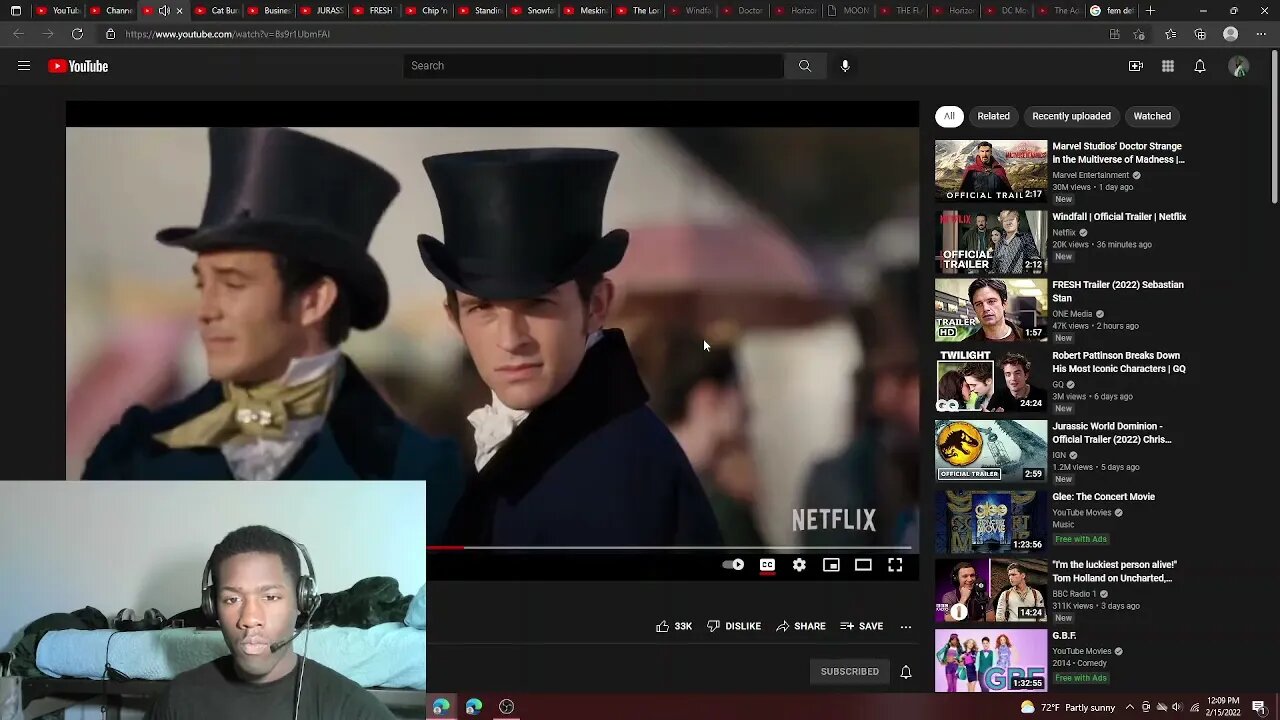The height and width of the screenshot is (720, 1280).
Task: Click the ONE Media channel name
Action: 1072,314
